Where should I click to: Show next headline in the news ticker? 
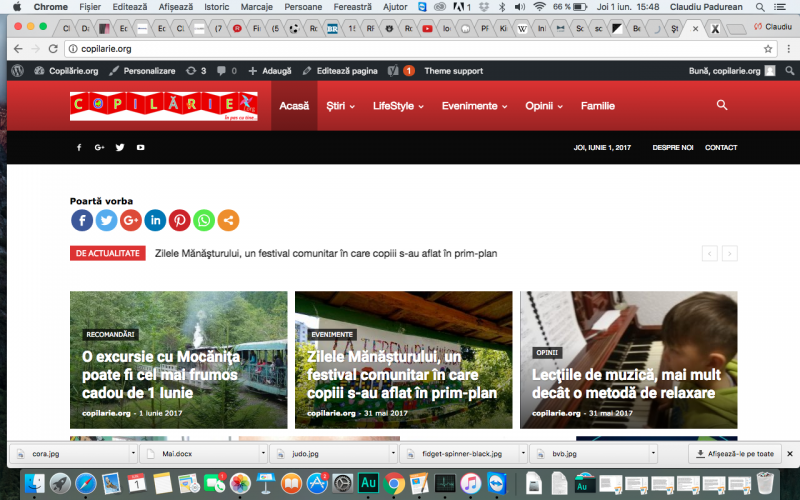tap(730, 254)
